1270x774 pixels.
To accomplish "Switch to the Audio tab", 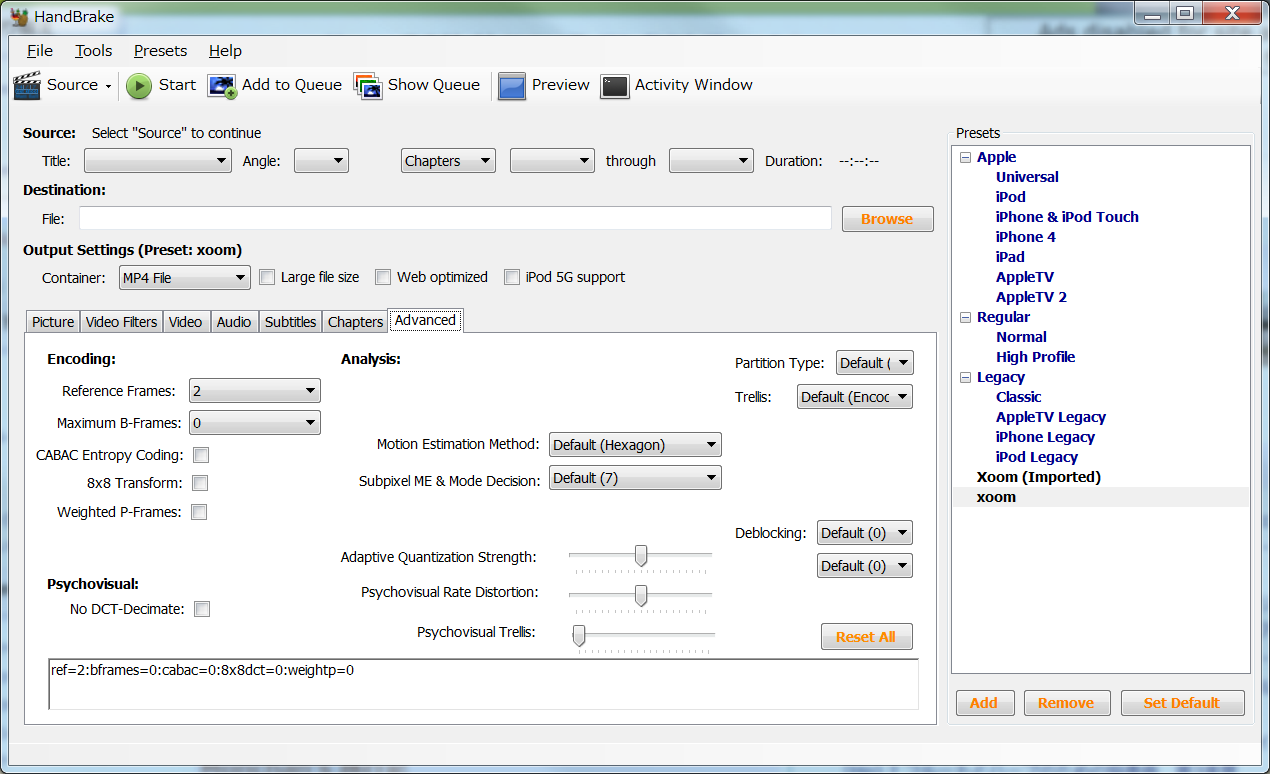I will pos(233,321).
